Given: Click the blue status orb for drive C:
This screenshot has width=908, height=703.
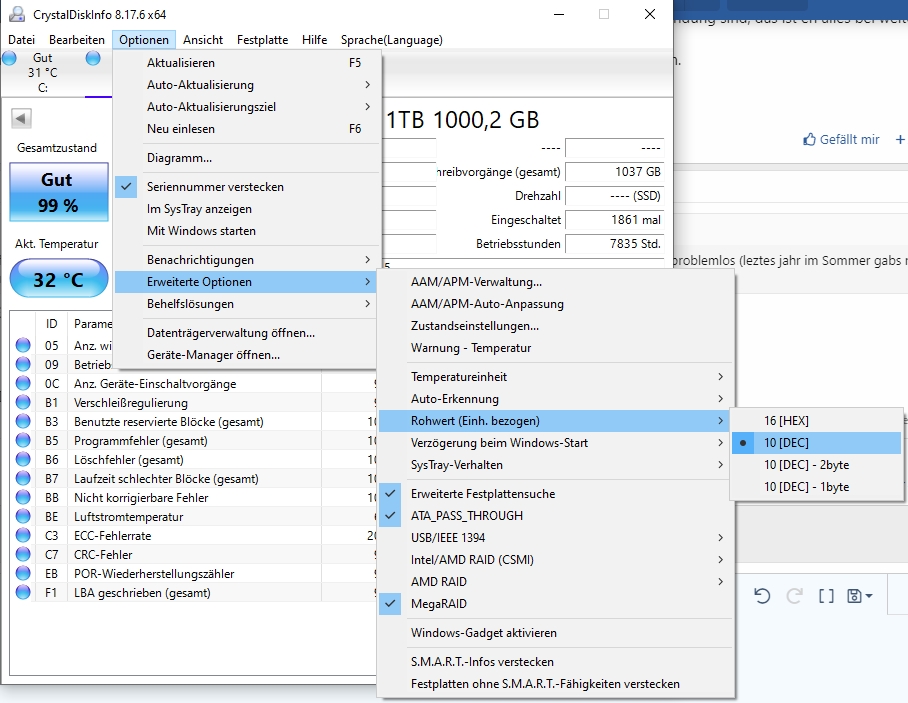Looking at the screenshot, I should coord(9,58).
